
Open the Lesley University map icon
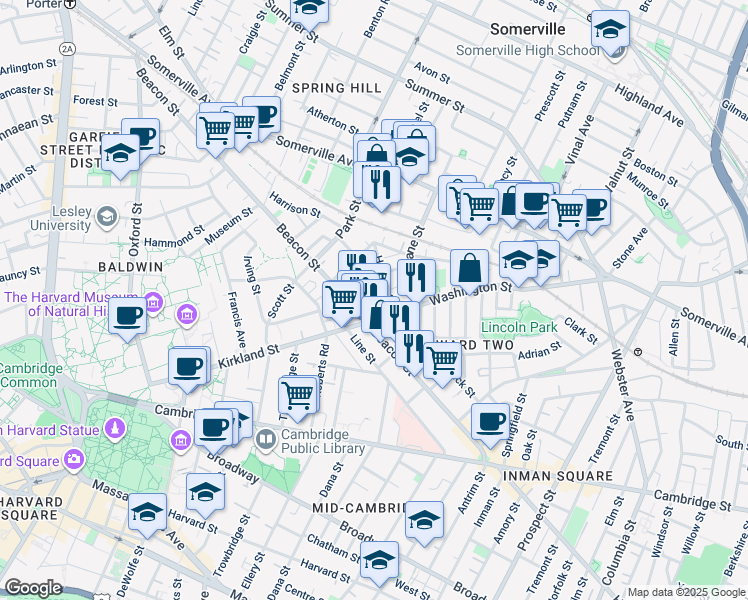[105, 217]
